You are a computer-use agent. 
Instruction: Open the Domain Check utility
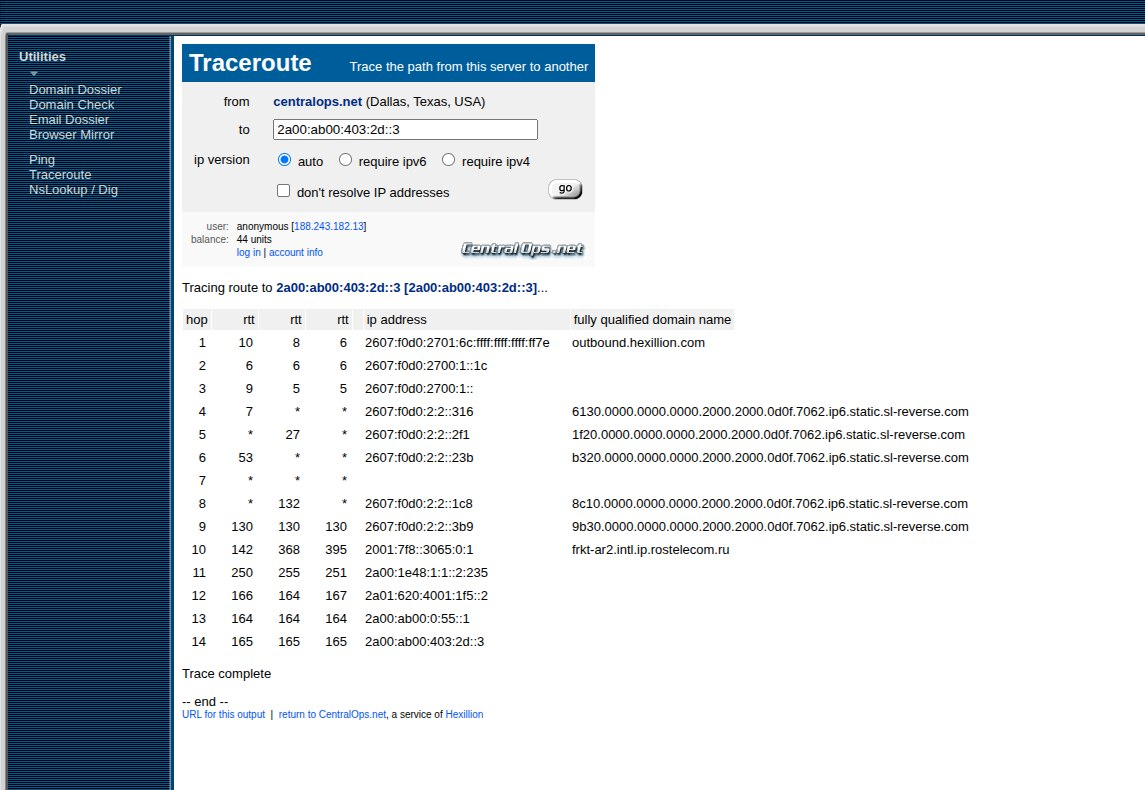pos(72,105)
